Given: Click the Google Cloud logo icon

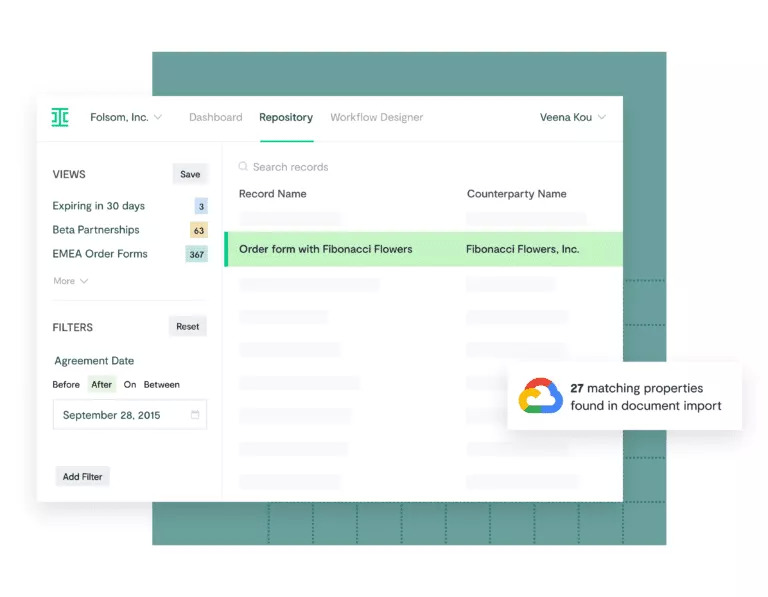Looking at the screenshot, I should [x=541, y=396].
